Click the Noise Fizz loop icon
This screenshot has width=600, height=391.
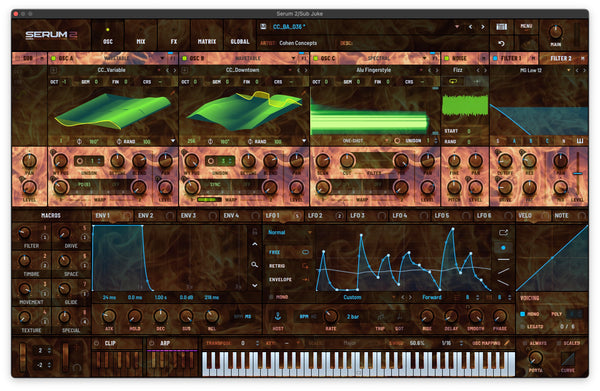(453, 81)
